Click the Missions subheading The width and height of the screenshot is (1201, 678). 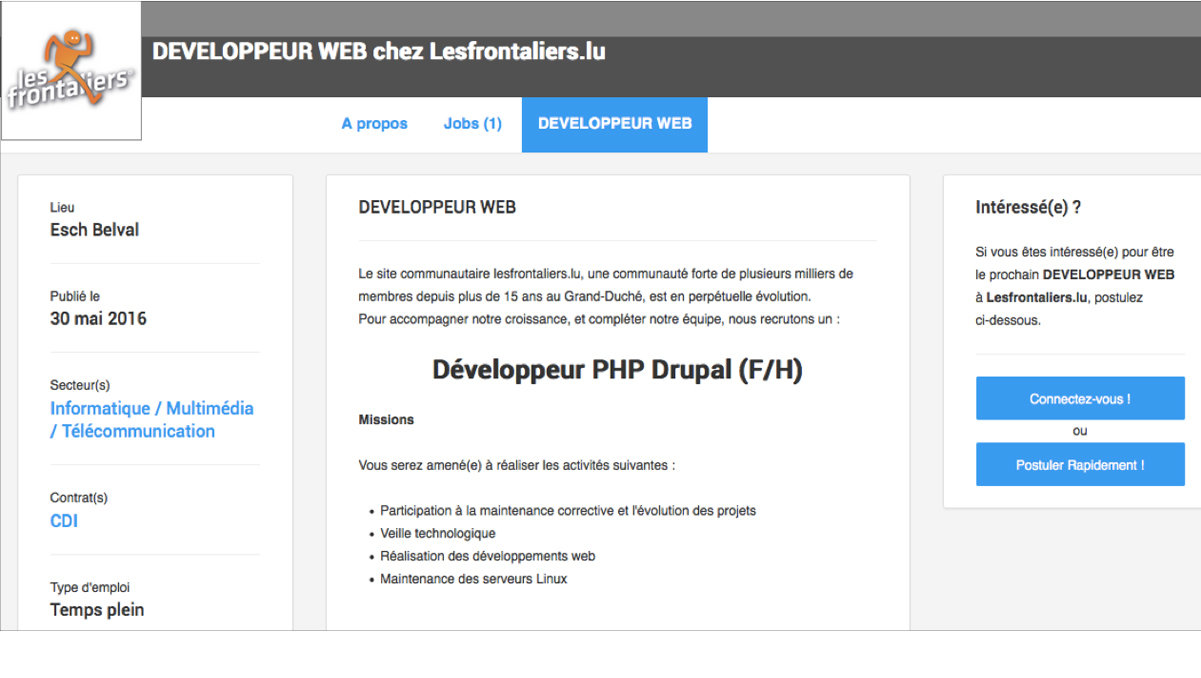point(386,420)
